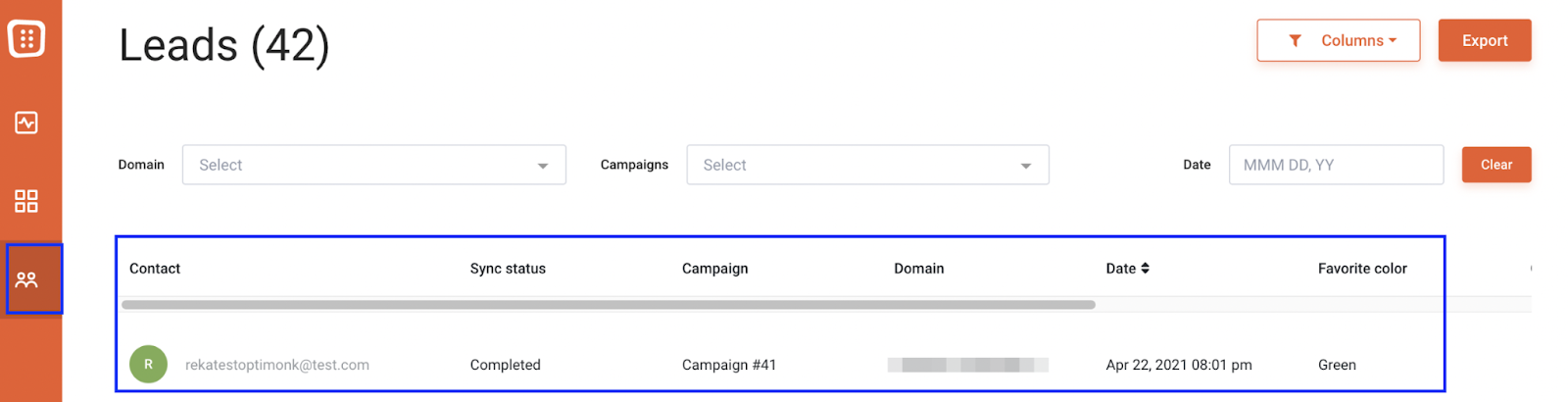Focus the Date MMM DD, YY field
This screenshot has width=1568, height=402.
(x=1336, y=165)
